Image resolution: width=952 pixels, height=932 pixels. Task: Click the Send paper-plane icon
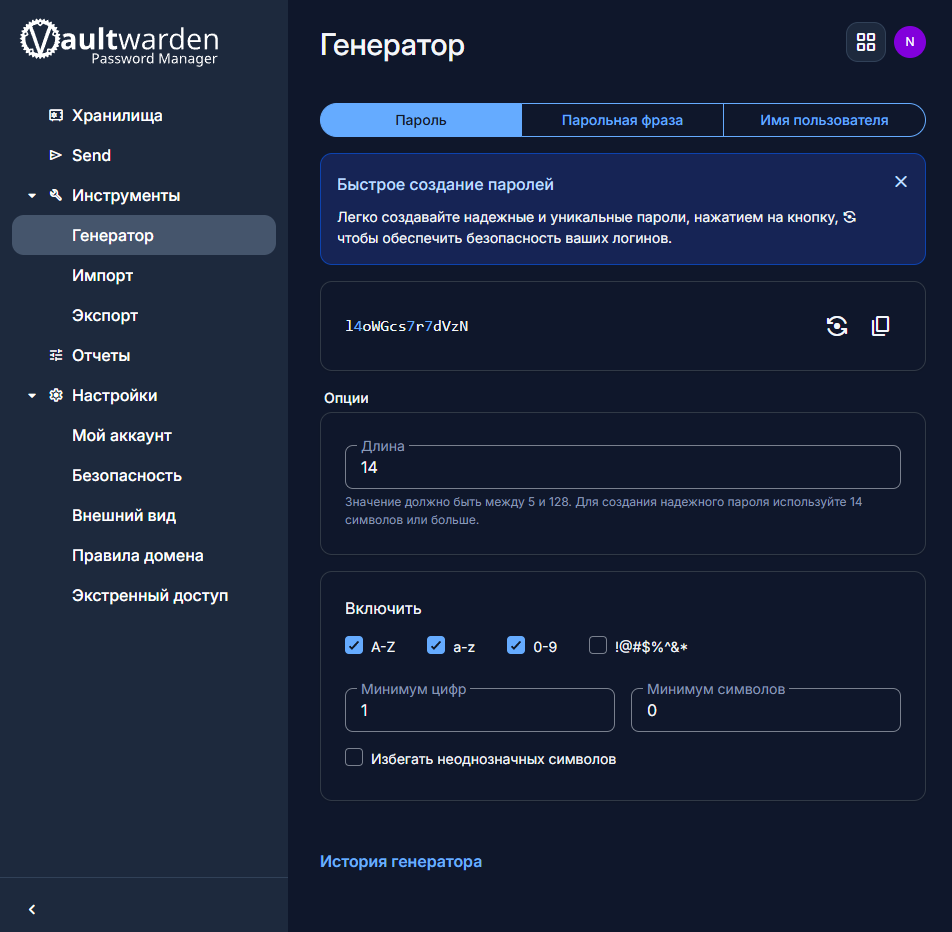(x=56, y=155)
